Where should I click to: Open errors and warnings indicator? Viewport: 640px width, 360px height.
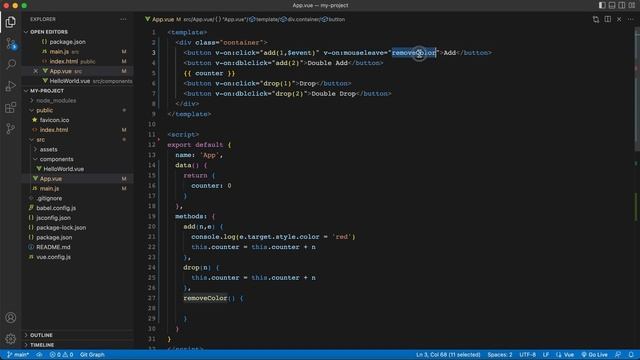click(61, 355)
